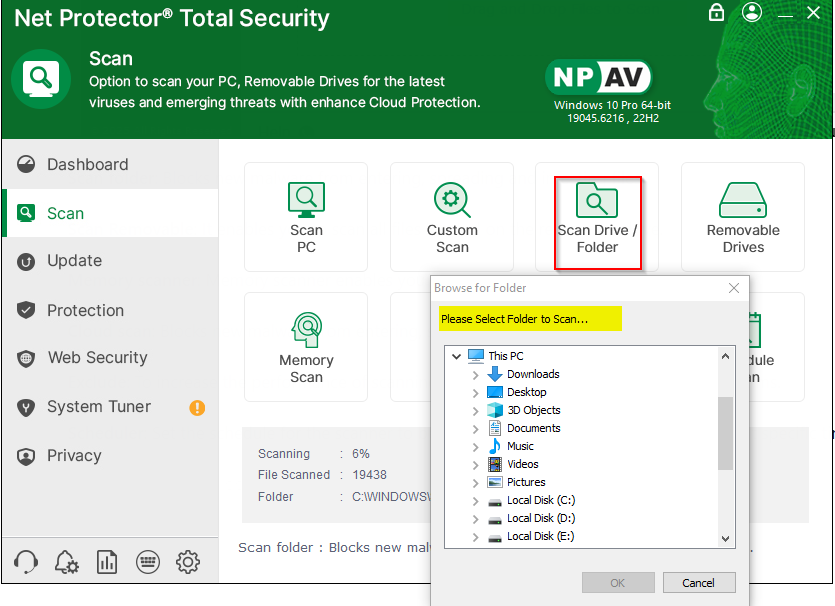Image resolution: width=835 pixels, height=606 pixels.
Task: Select the Removable Drives scan tile
Action: coord(743,217)
